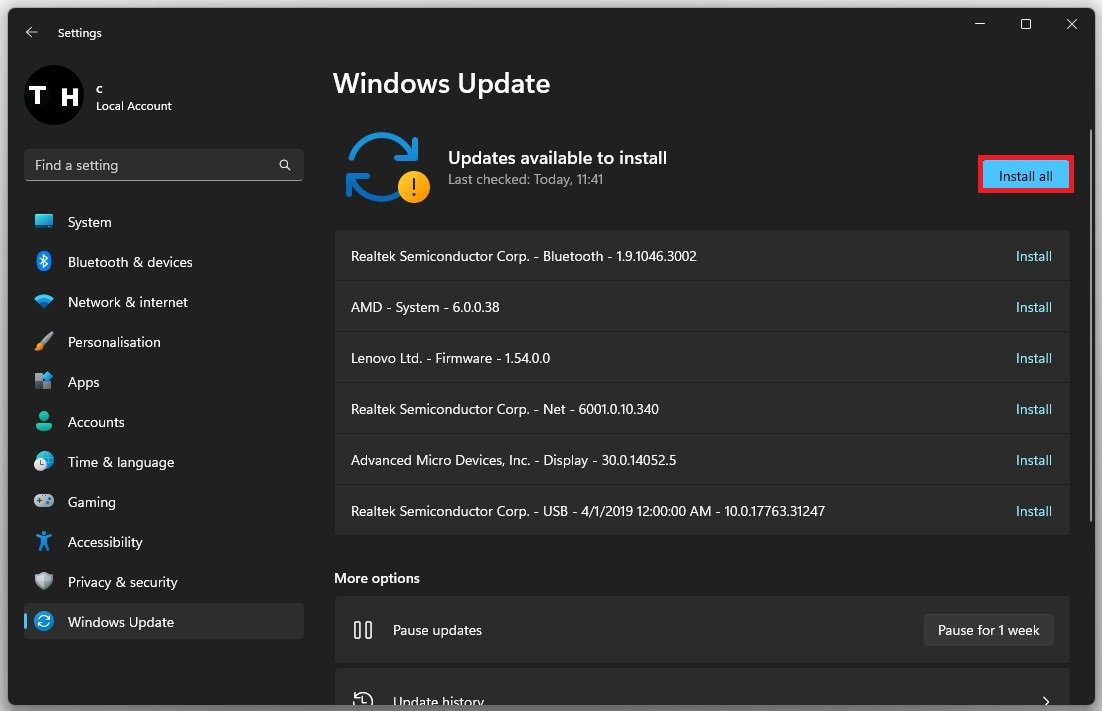The width and height of the screenshot is (1102, 711).
Task: Select the Network & internet wifi icon
Action: click(x=44, y=302)
